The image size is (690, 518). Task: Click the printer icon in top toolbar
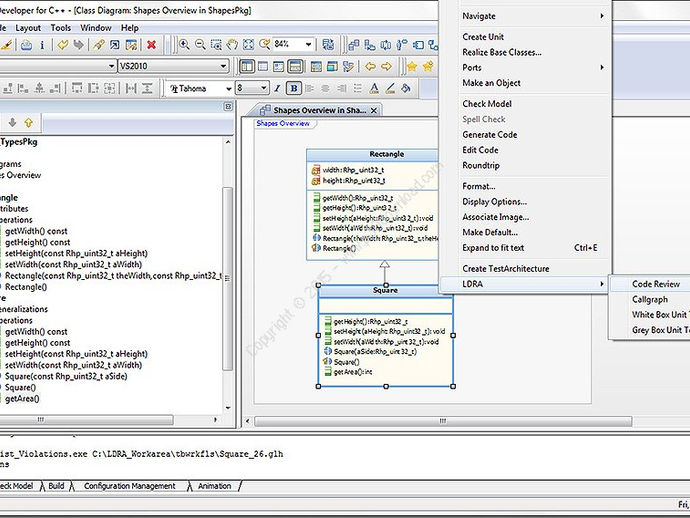pos(26,44)
